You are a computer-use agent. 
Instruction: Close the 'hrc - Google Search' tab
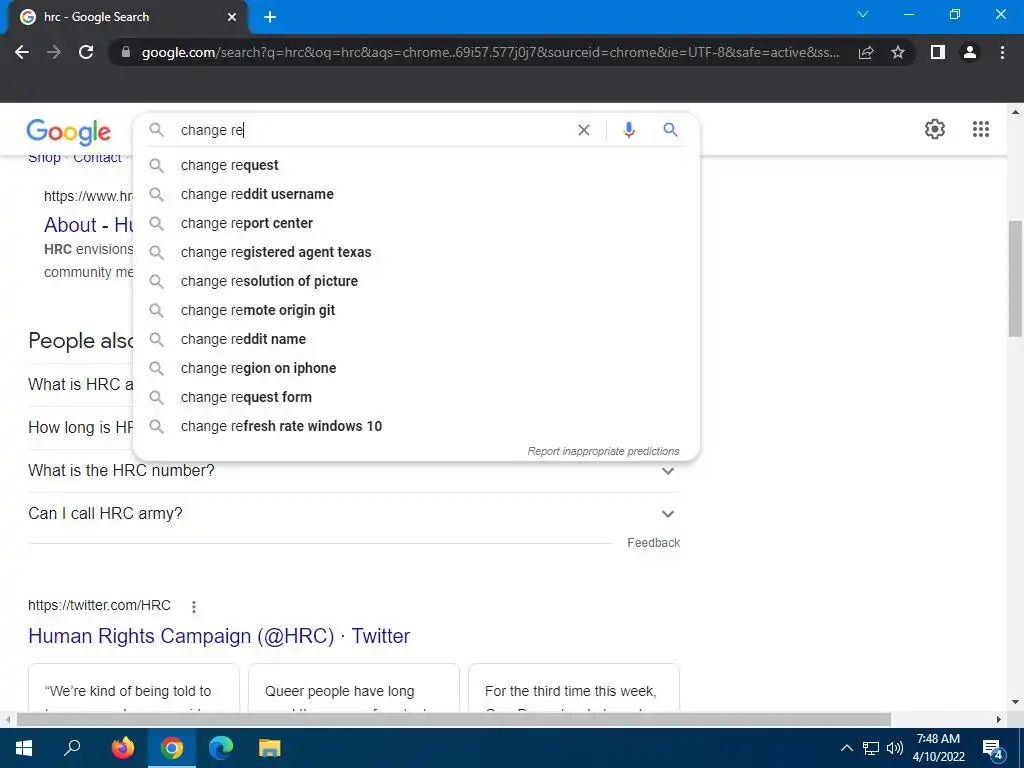pos(232,17)
